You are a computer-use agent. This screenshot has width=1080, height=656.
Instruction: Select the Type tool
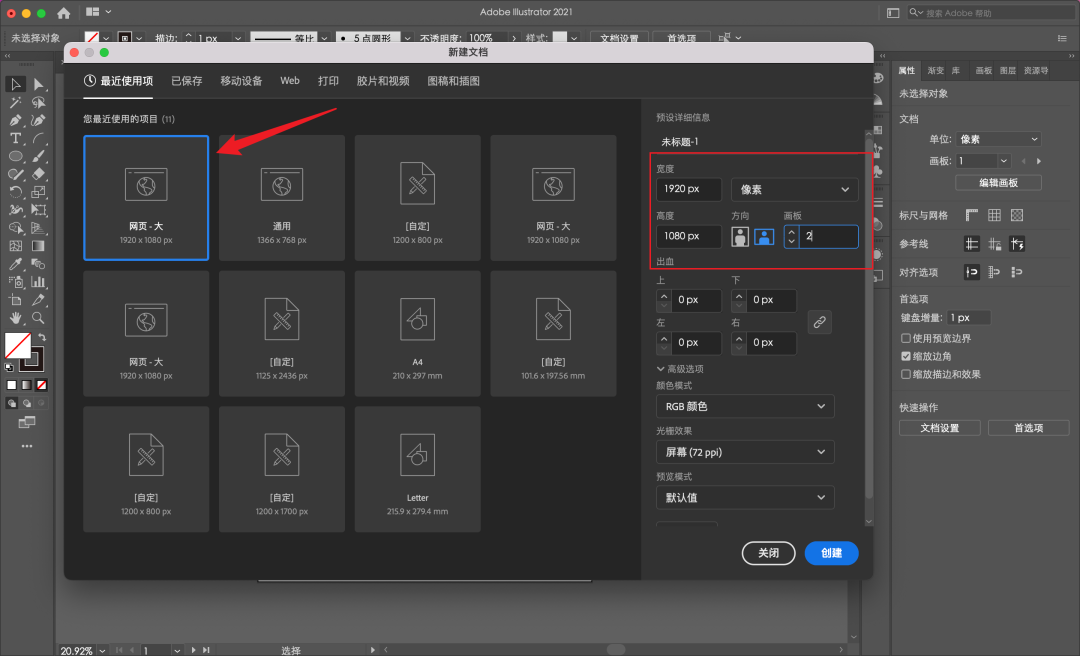15,138
